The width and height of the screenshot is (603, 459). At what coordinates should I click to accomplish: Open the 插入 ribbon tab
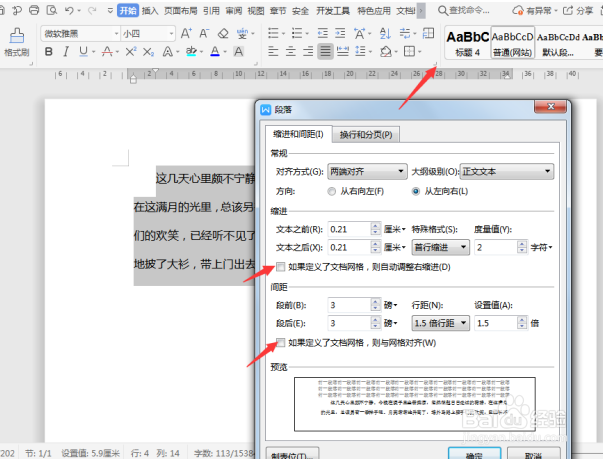click(x=150, y=10)
